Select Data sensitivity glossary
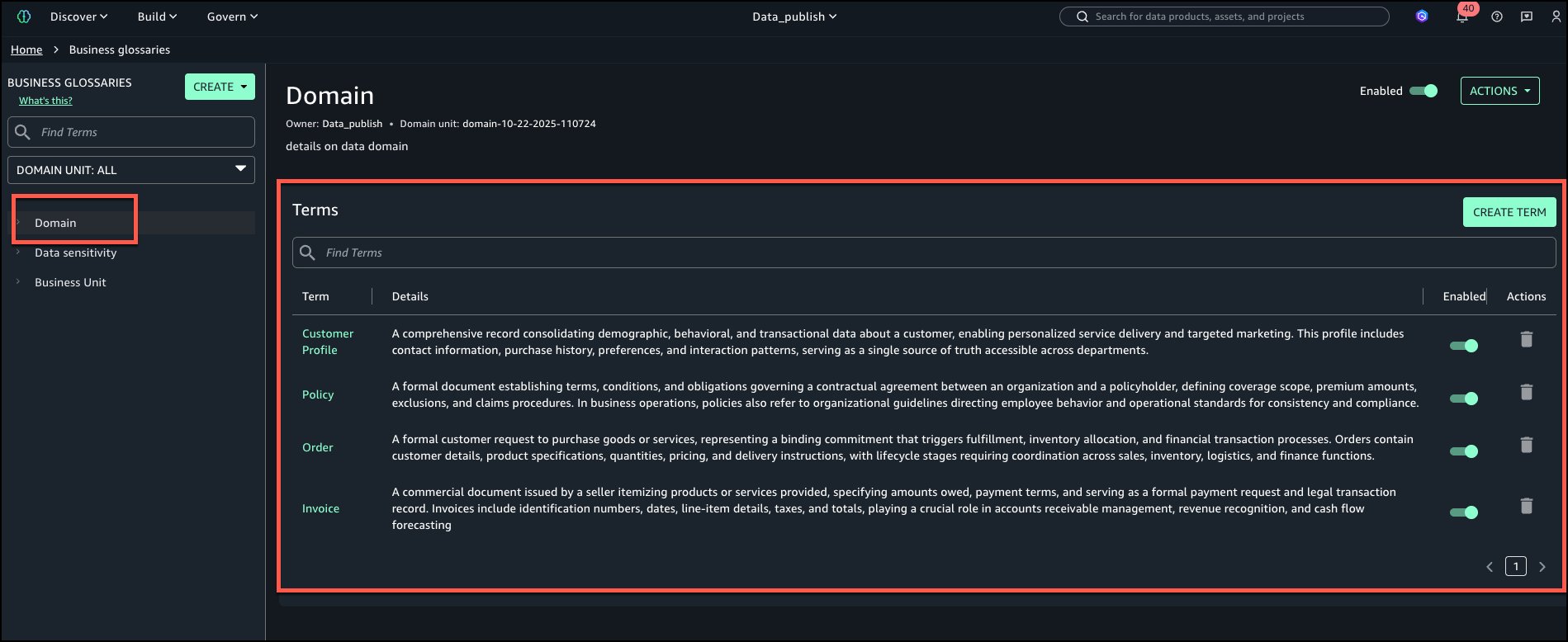 click(x=76, y=253)
